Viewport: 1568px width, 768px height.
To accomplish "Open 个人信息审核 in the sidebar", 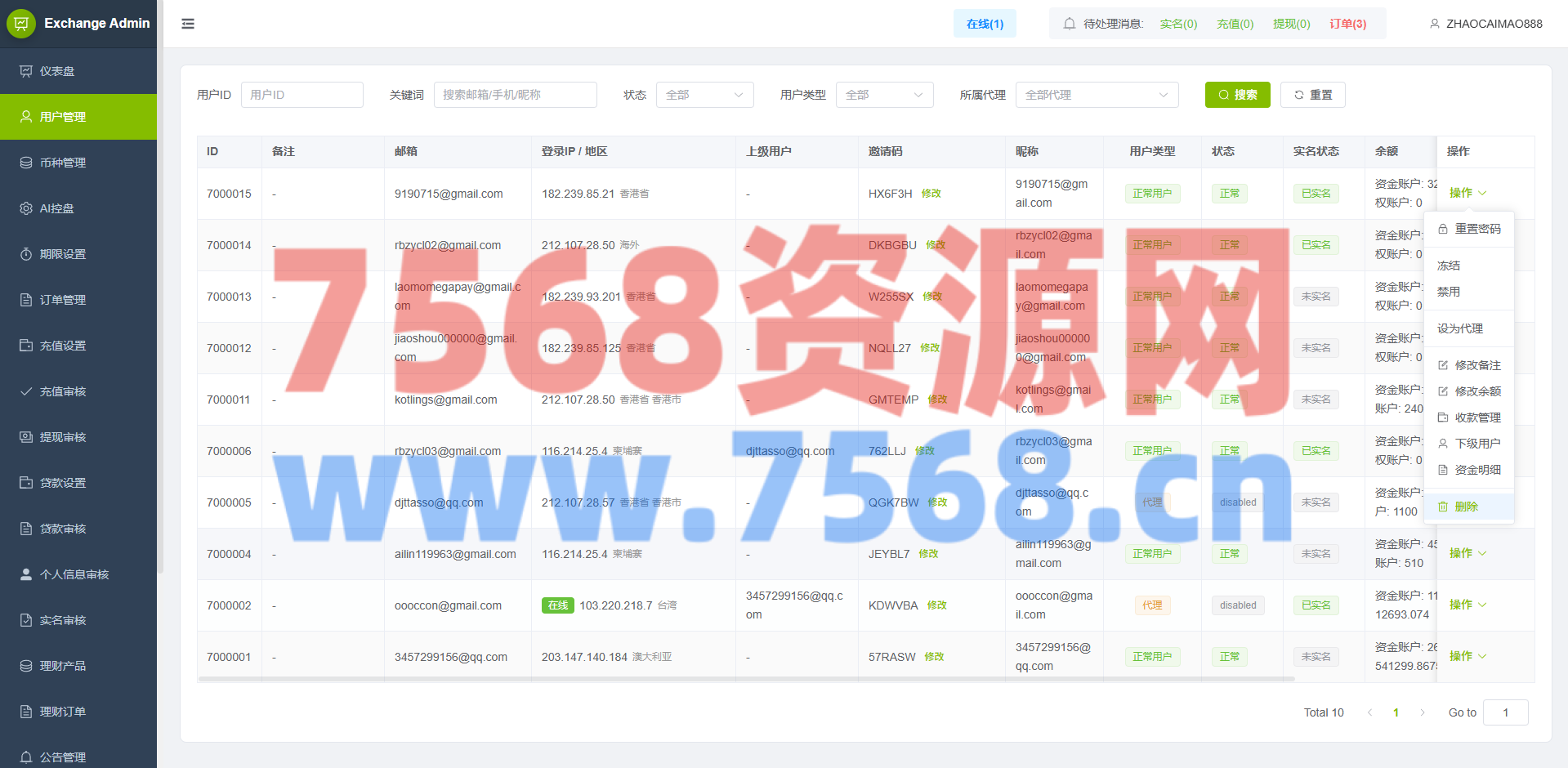I will pos(74,574).
